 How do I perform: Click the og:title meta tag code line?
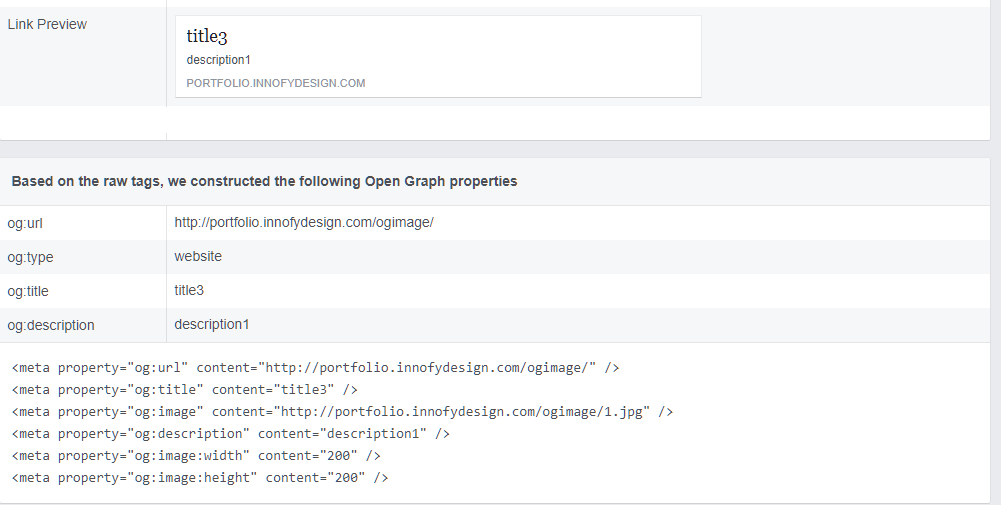(184, 390)
